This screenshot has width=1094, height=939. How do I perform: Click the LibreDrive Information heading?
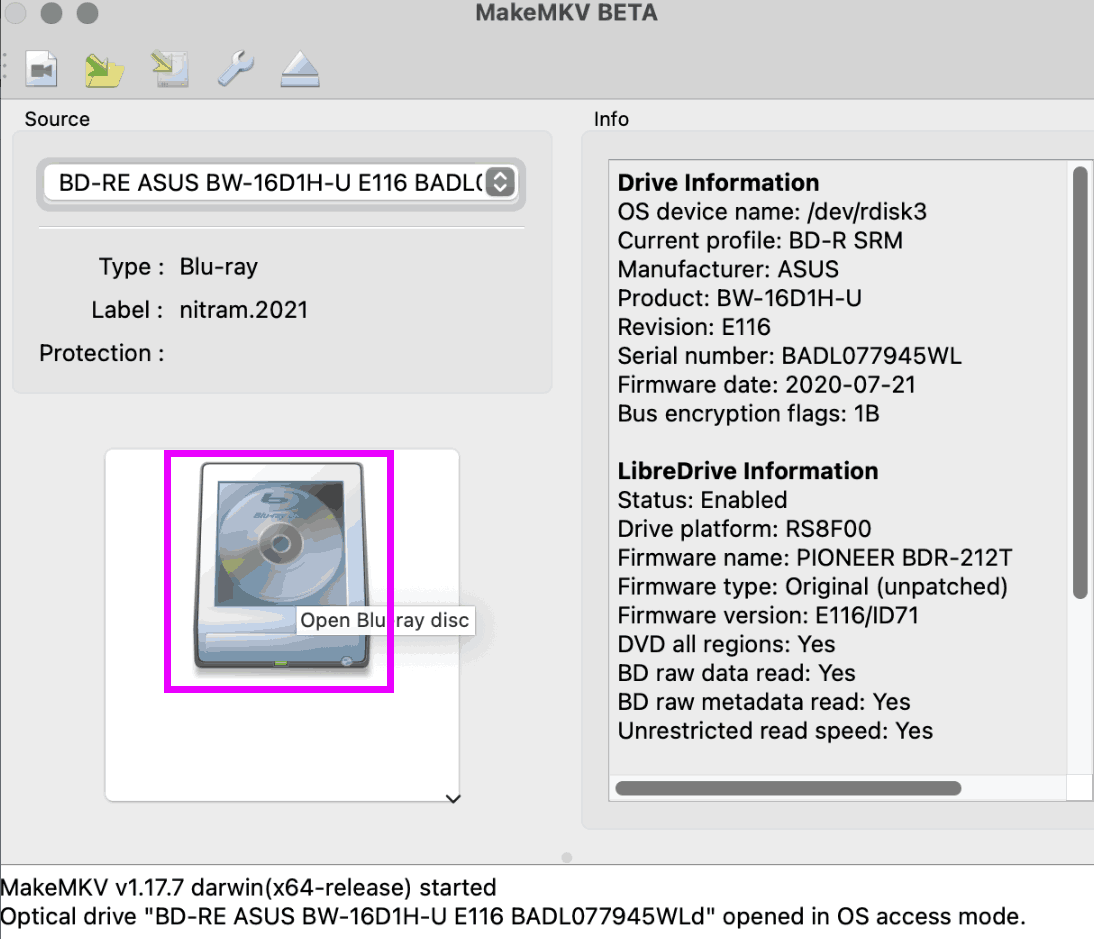(x=748, y=471)
